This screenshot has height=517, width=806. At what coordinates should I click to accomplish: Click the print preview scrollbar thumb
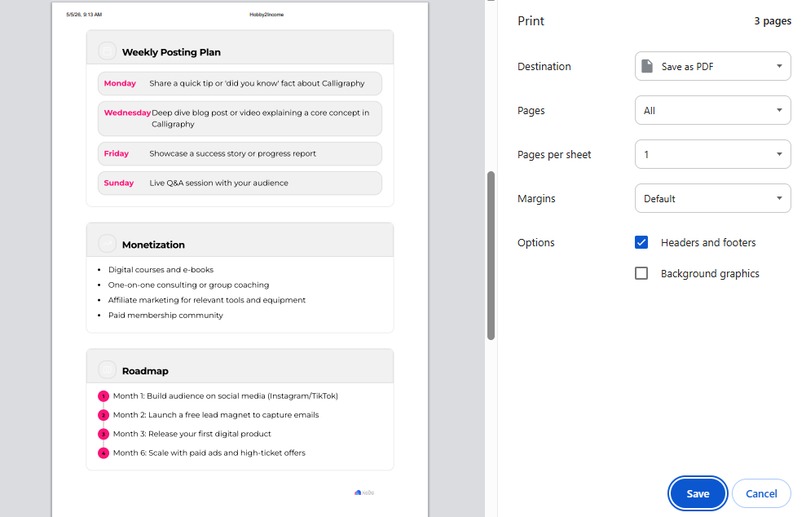491,255
